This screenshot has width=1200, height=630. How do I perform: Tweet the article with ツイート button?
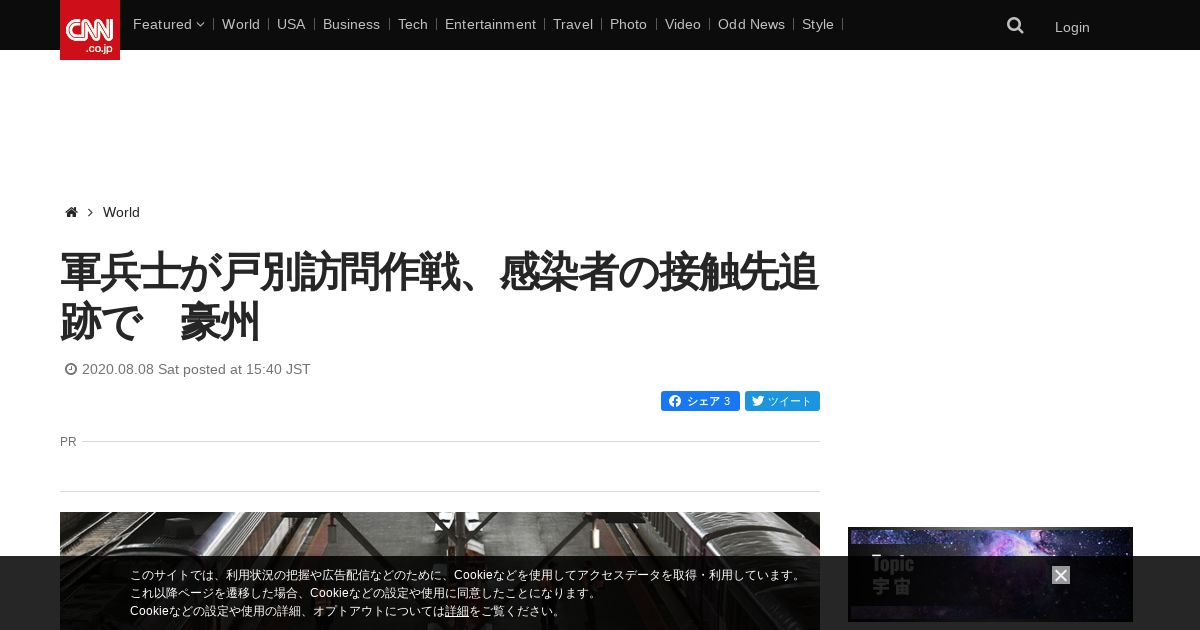click(x=782, y=401)
